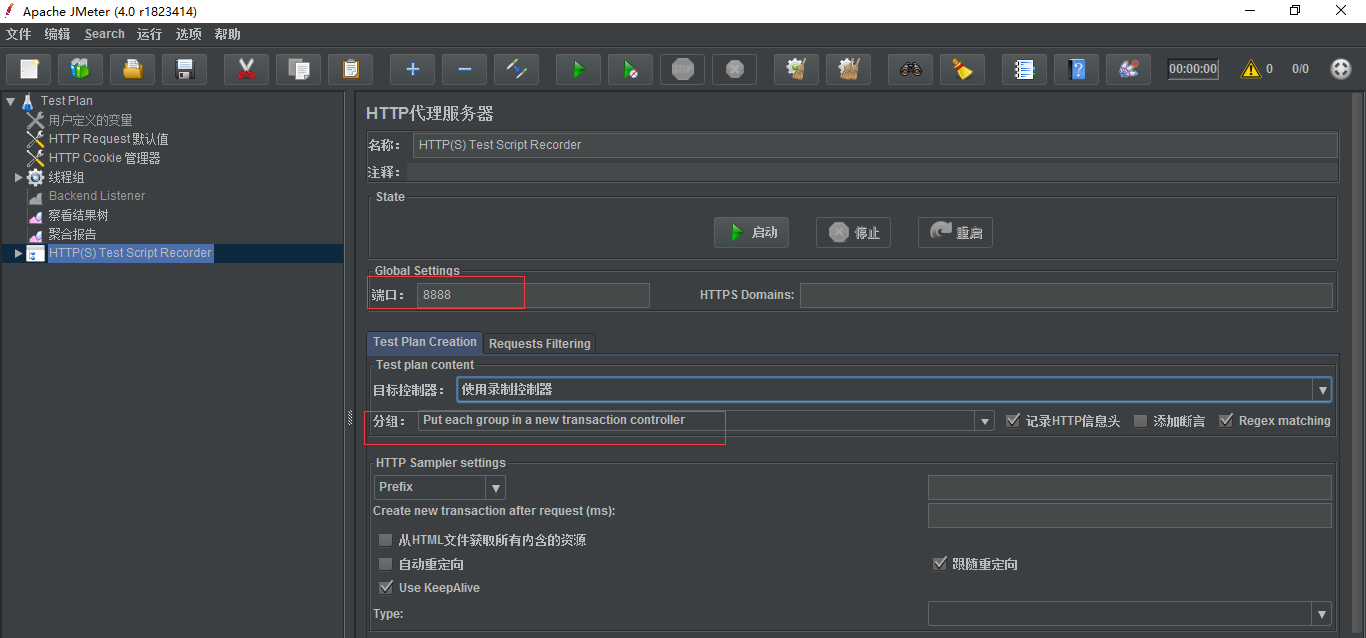Click the 启动 start button
The width and height of the screenshot is (1366, 638).
[751, 232]
